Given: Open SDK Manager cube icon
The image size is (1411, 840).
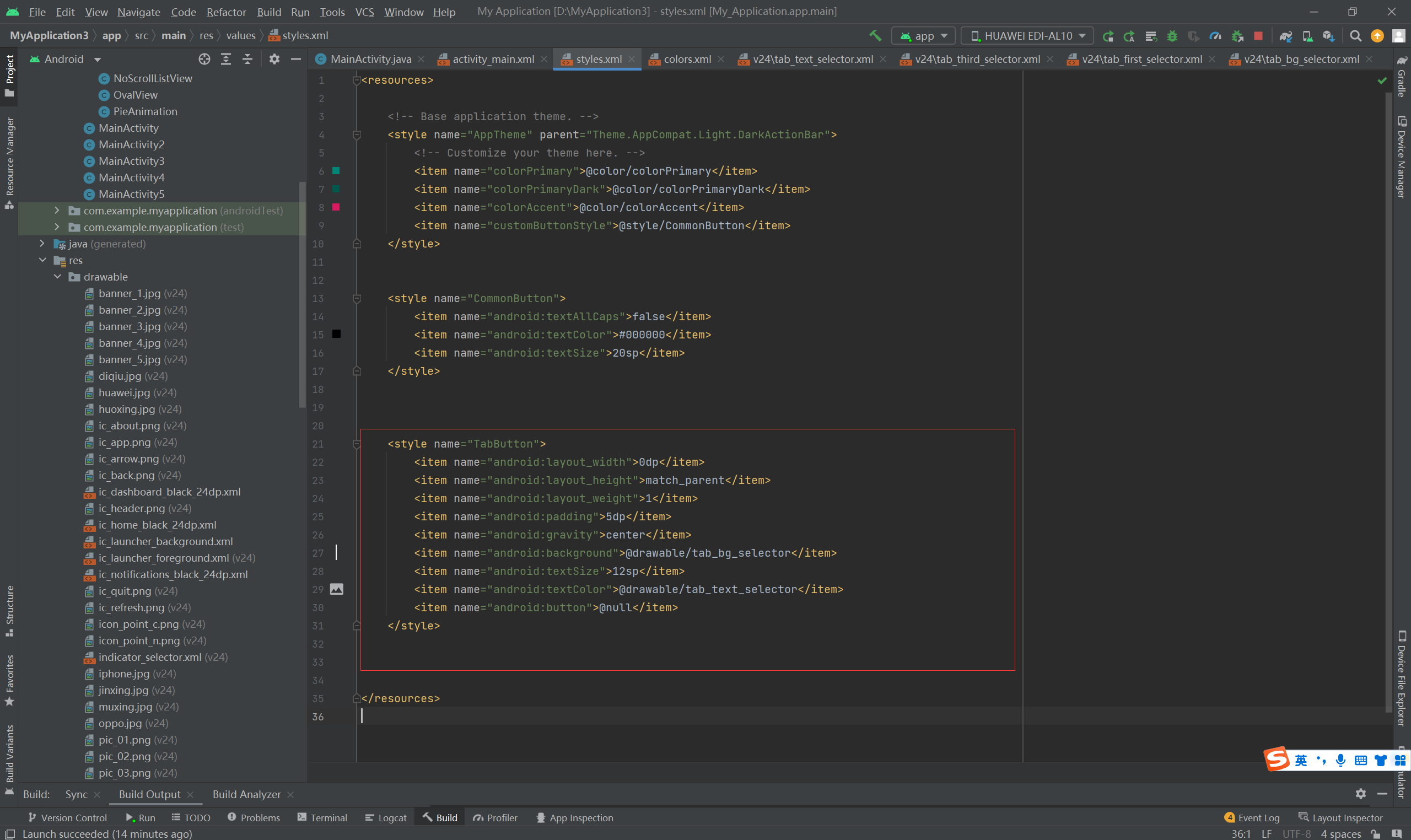Looking at the screenshot, I should coord(1328,36).
